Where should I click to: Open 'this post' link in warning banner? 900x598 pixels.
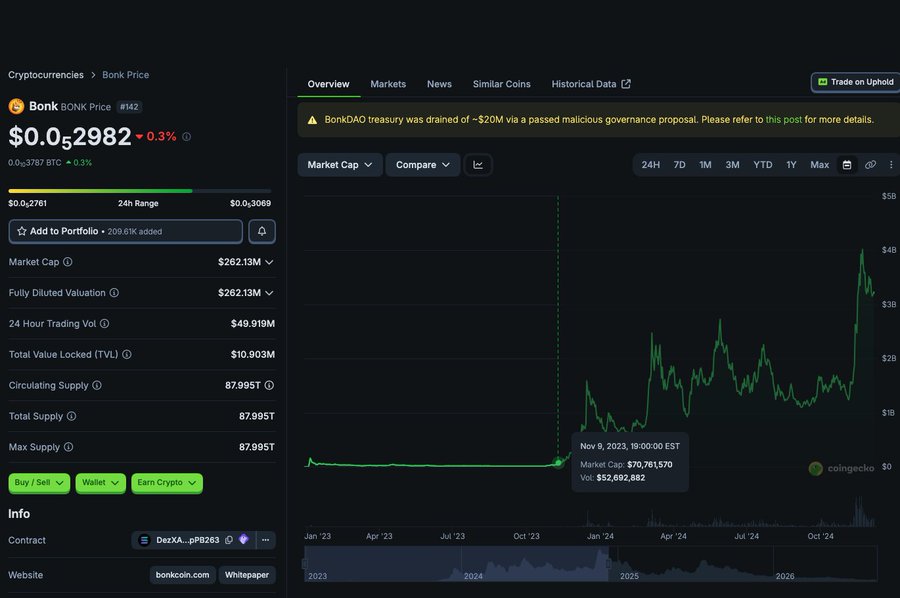pyautogui.click(x=783, y=119)
